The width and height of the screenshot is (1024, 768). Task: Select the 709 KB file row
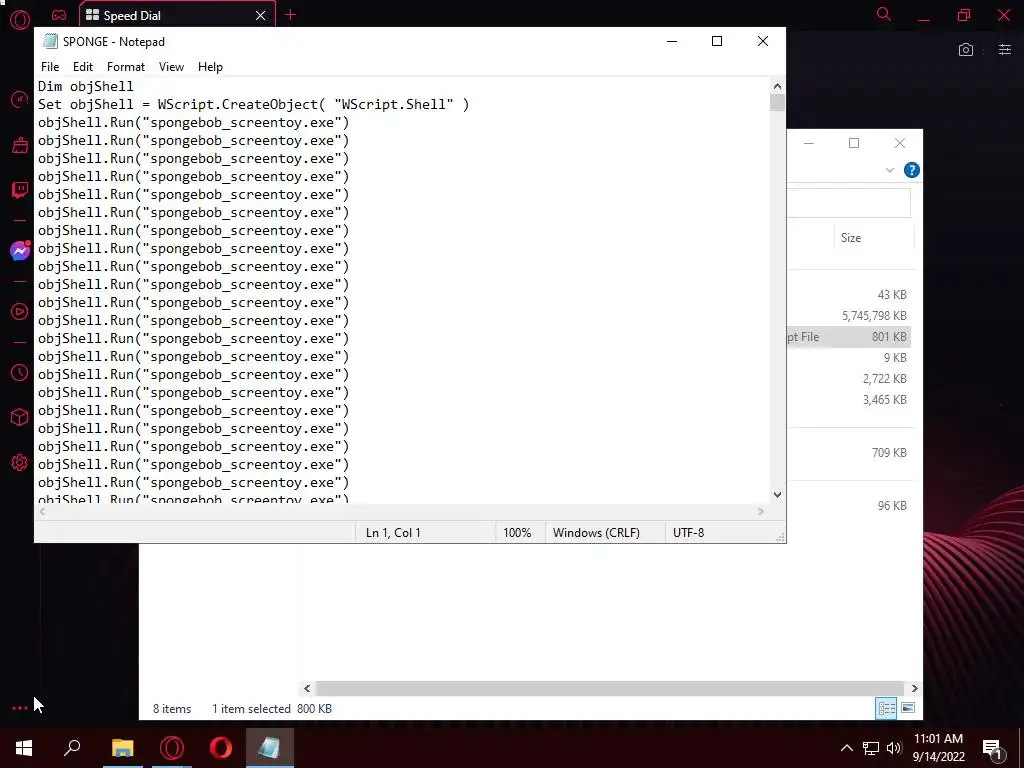pyautogui.click(x=849, y=453)
